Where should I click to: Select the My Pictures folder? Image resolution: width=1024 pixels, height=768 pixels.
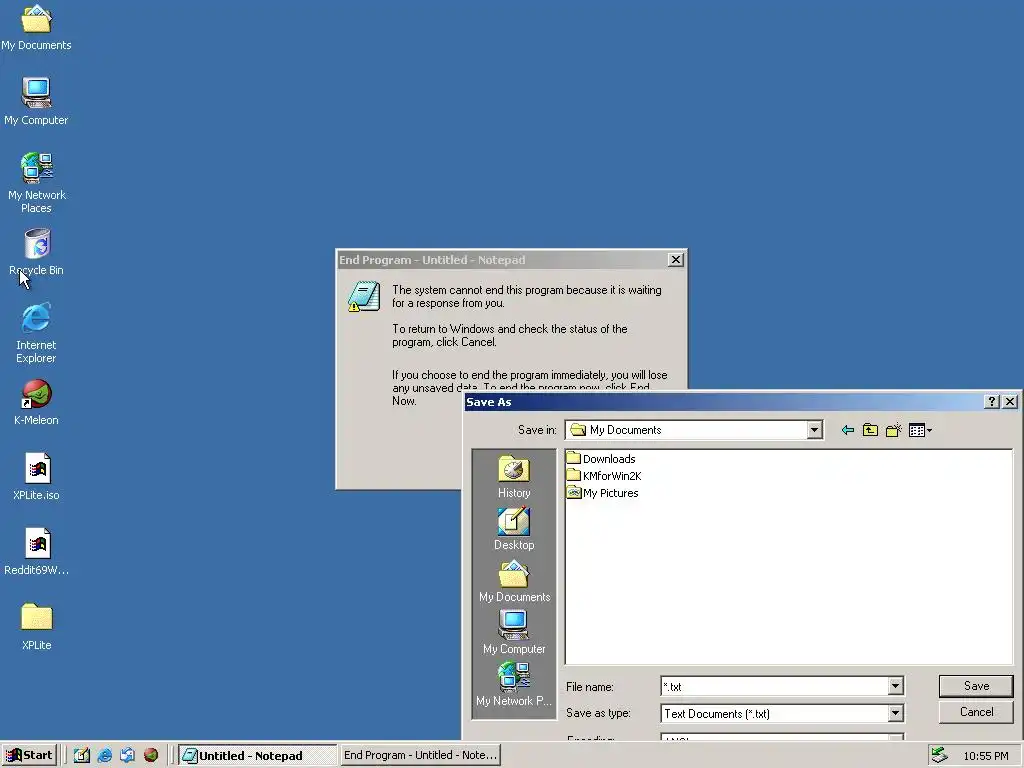pos(602,492)
